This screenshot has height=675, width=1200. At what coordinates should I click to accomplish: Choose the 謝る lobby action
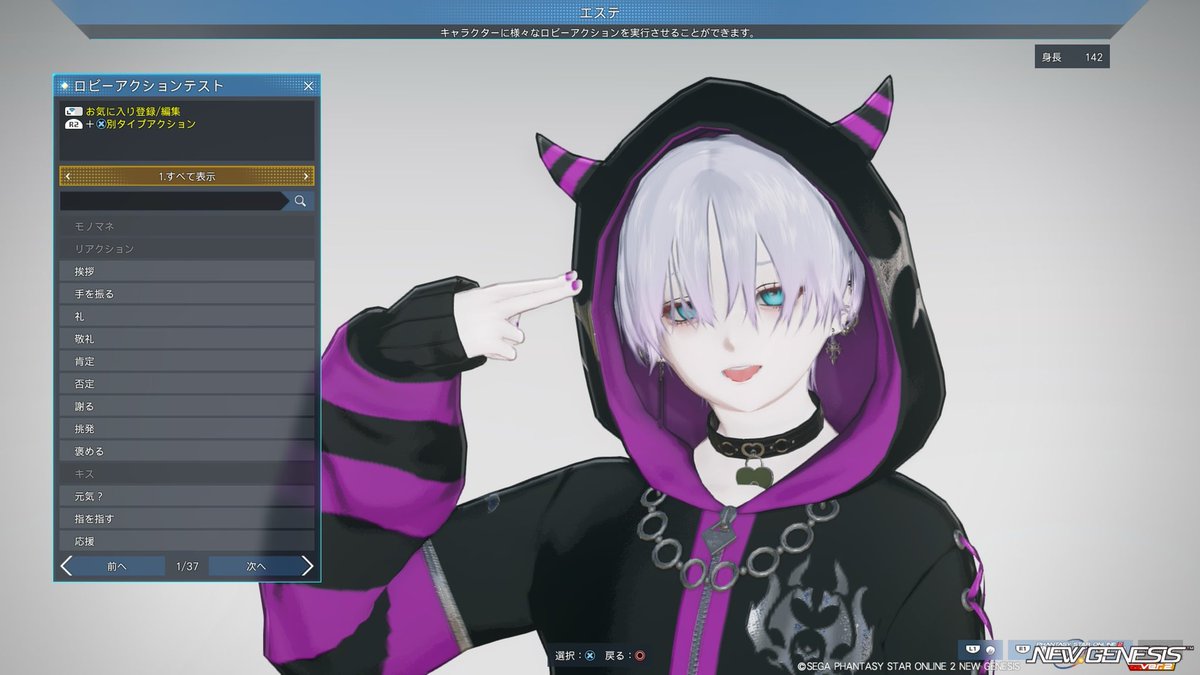click(x=187, y=407)
